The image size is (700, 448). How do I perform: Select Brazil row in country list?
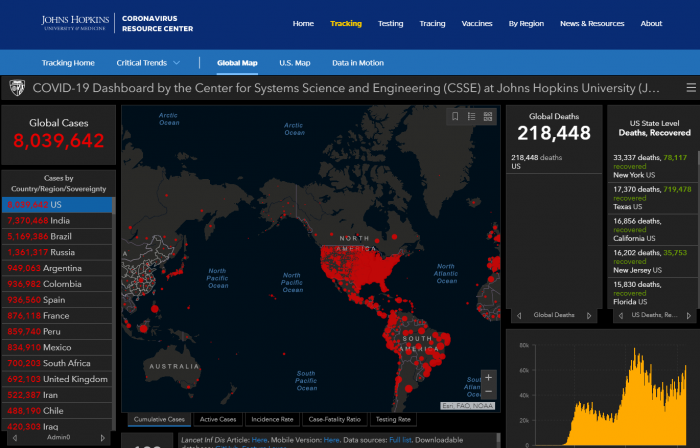(57, 236)
